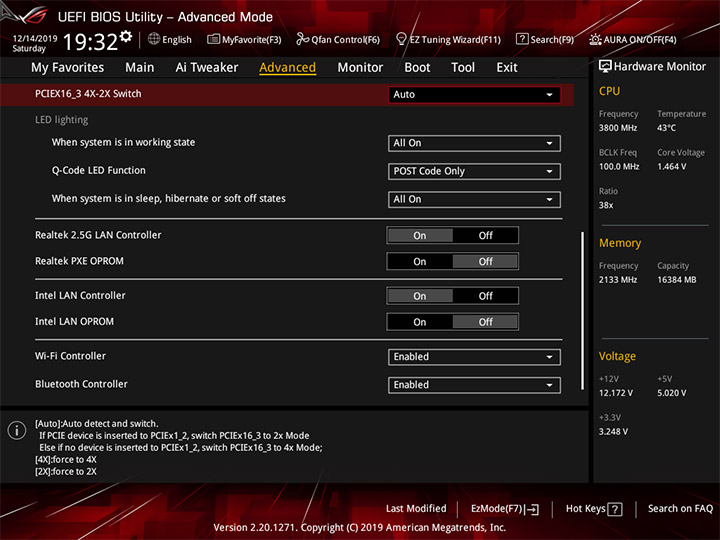Select Intel LAN OPROM Off option
The image size is (720, 540).
pyautogui.click(x=485, y=322)
